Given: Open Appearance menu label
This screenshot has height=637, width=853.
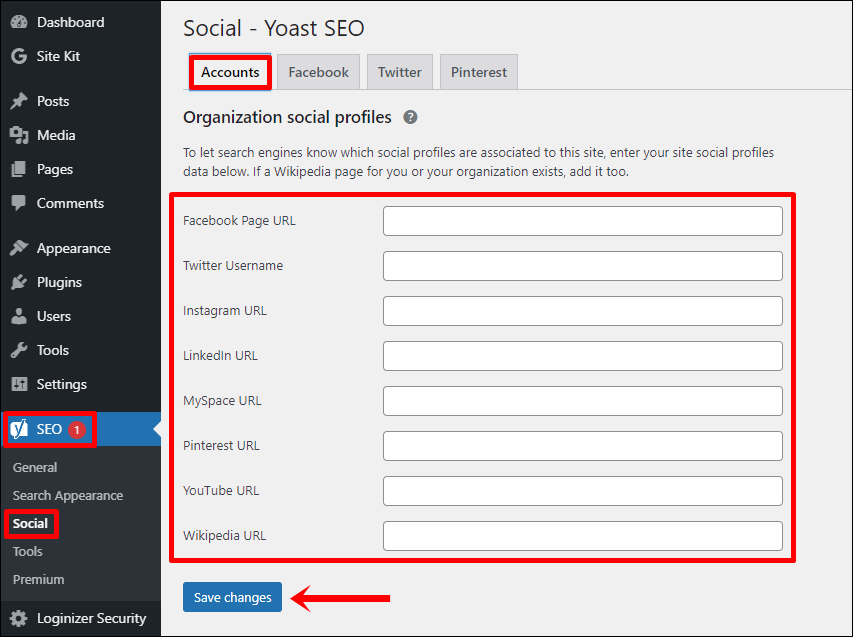Looking at the screenshot, I should (x=73, y=249).
